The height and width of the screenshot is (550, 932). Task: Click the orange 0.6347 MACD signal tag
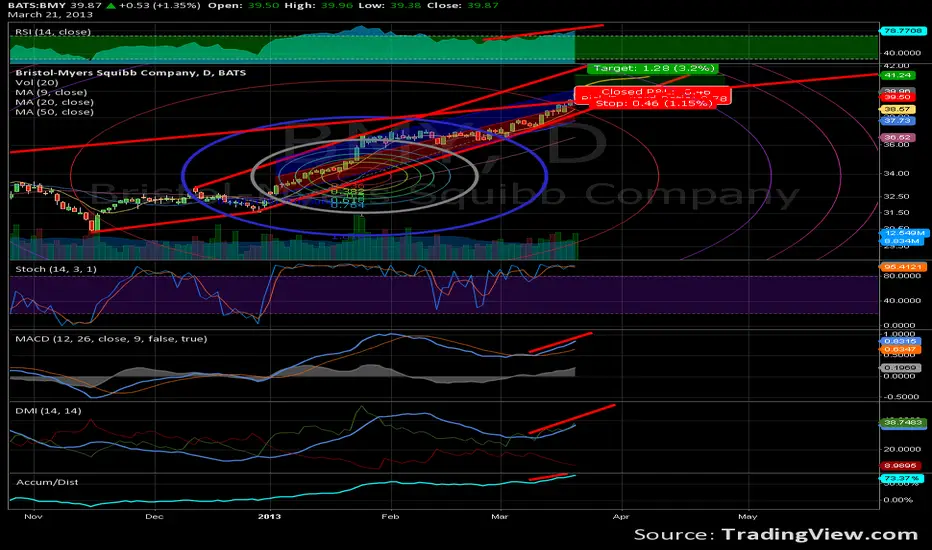click(899, 350)
